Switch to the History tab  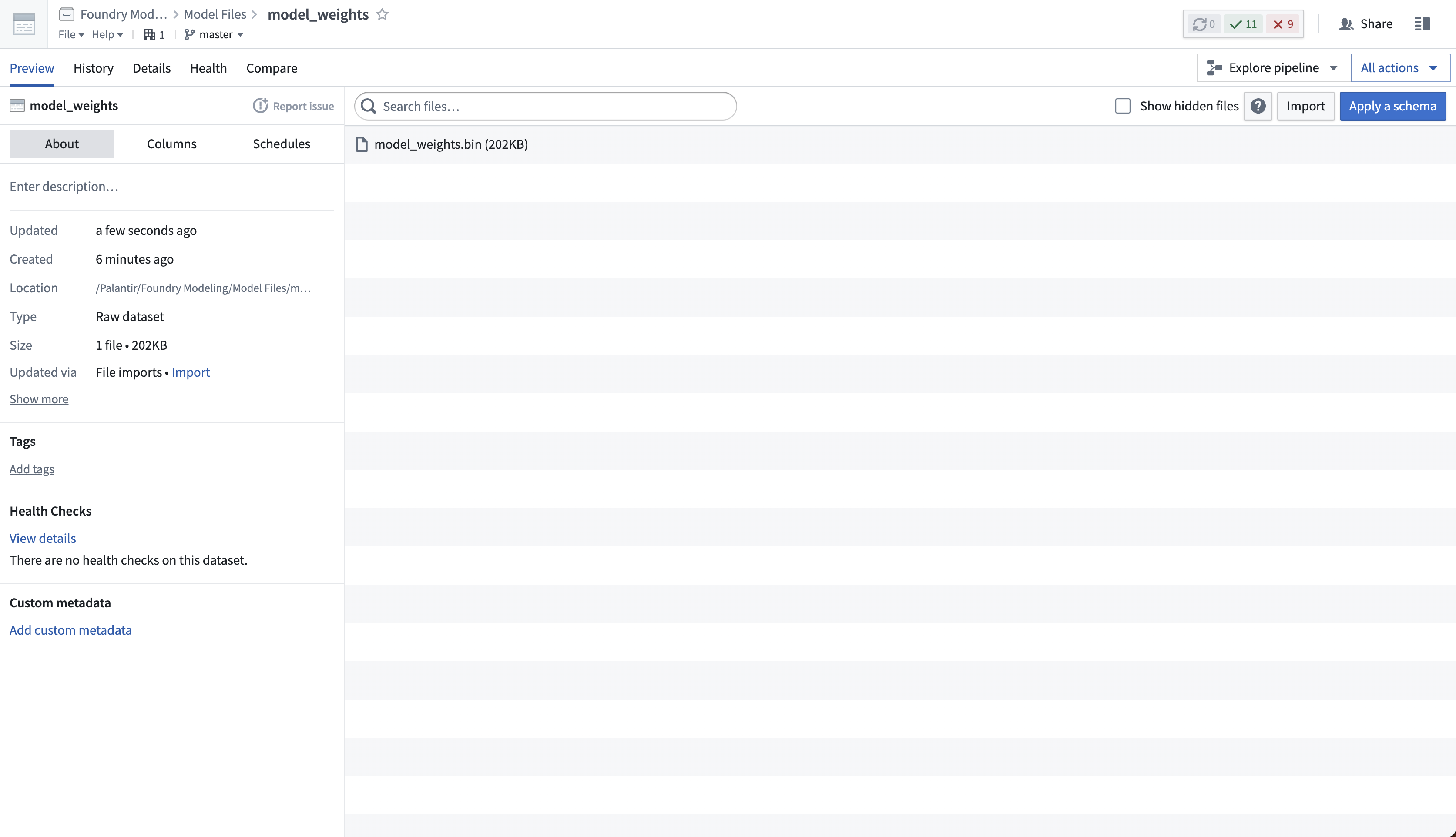pos(93,68)
